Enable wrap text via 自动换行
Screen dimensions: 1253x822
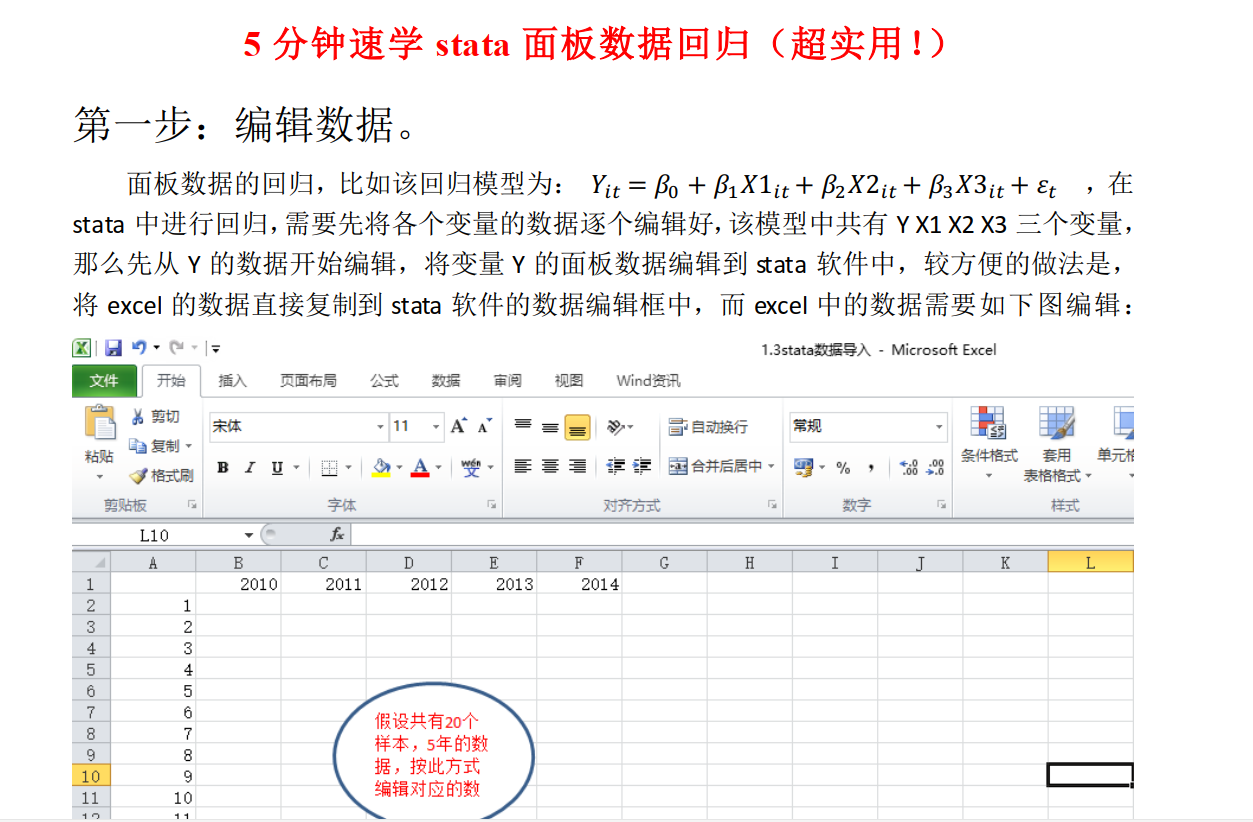coord(708,424)
